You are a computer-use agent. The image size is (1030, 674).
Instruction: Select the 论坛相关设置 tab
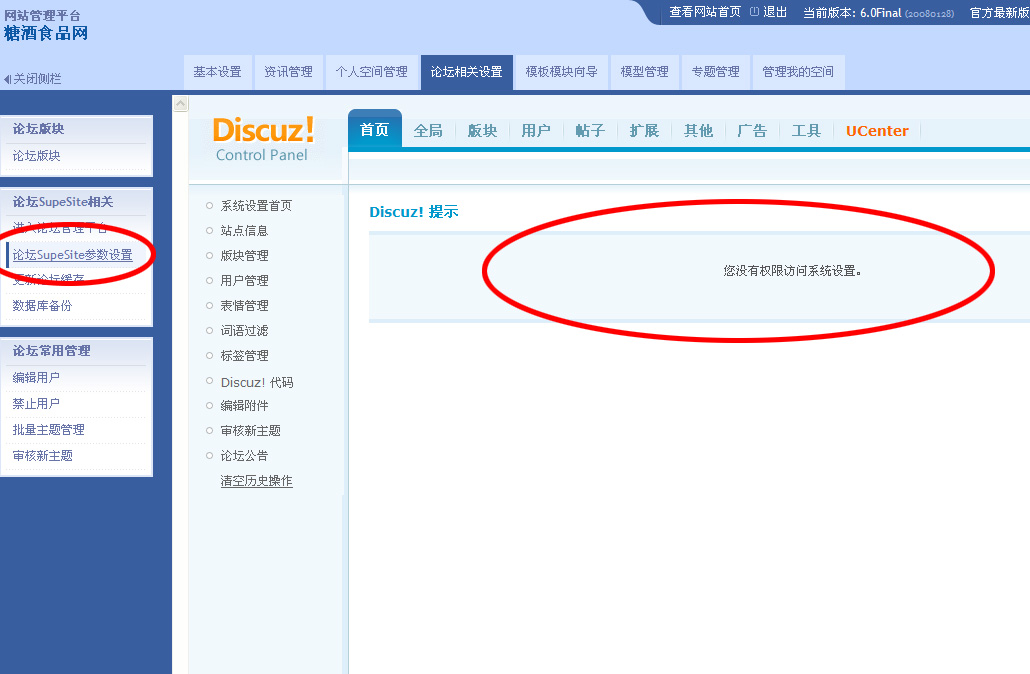tap(467, 72)
